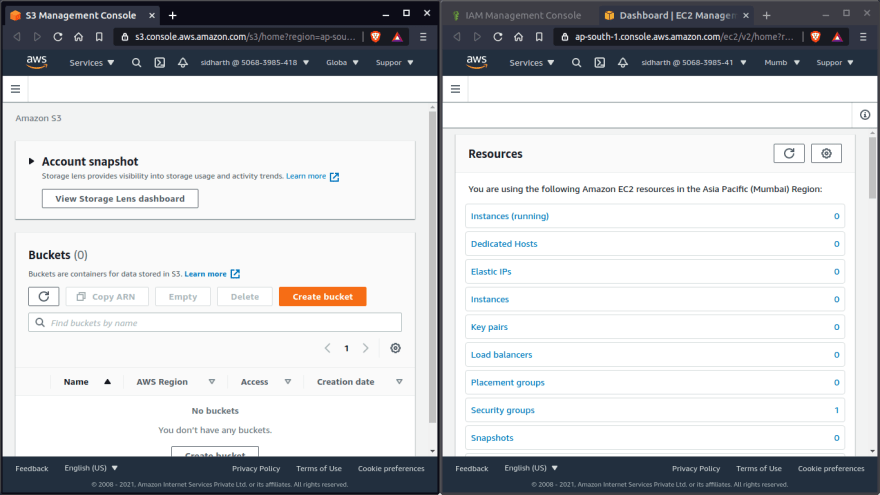
Task: Click EC2 page vertical scrollbar
Action: (x=872, y=168)
